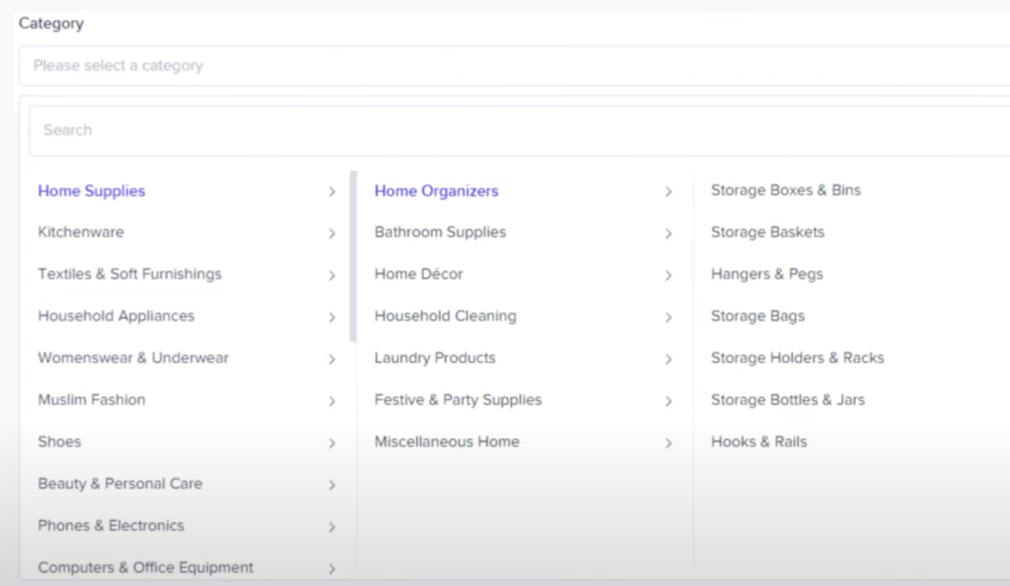
Task: Click the first column's vertical scrollbar
Action: pos(353,256)
